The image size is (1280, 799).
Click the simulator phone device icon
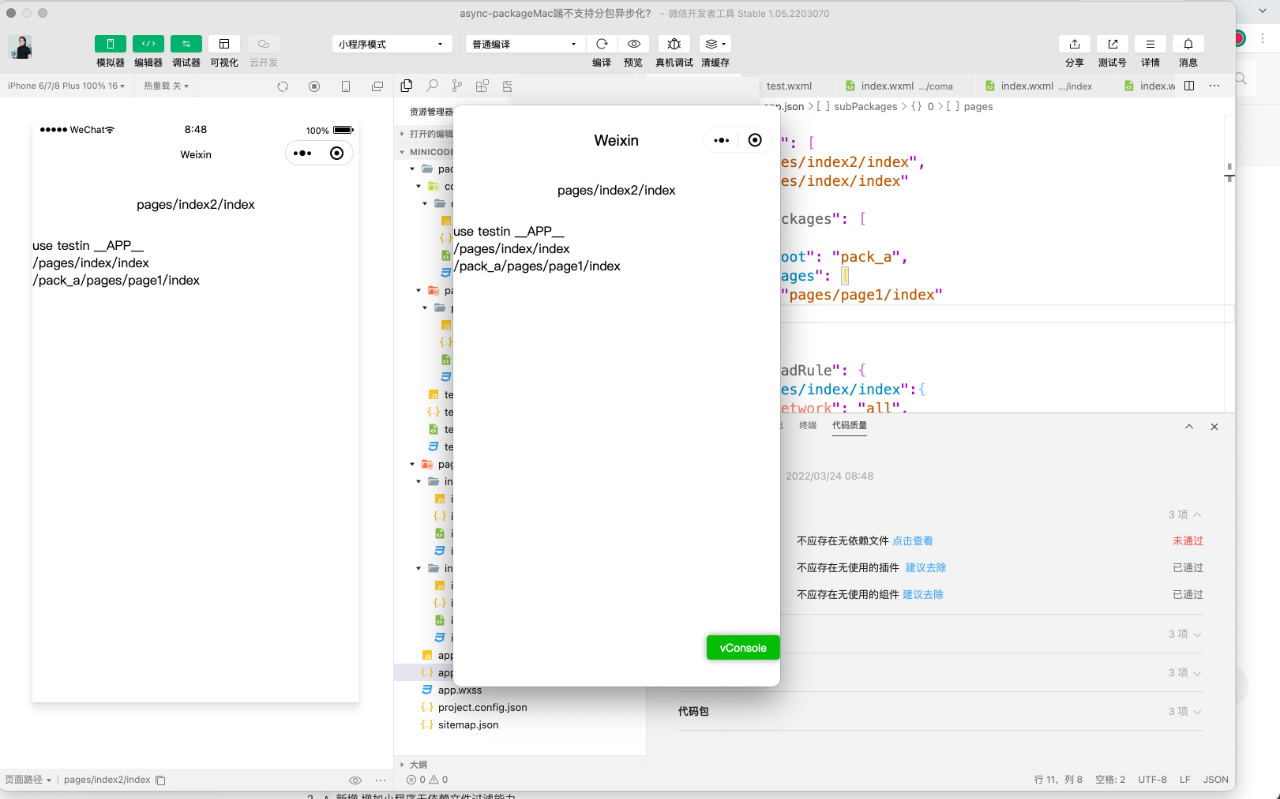point(346,86)
